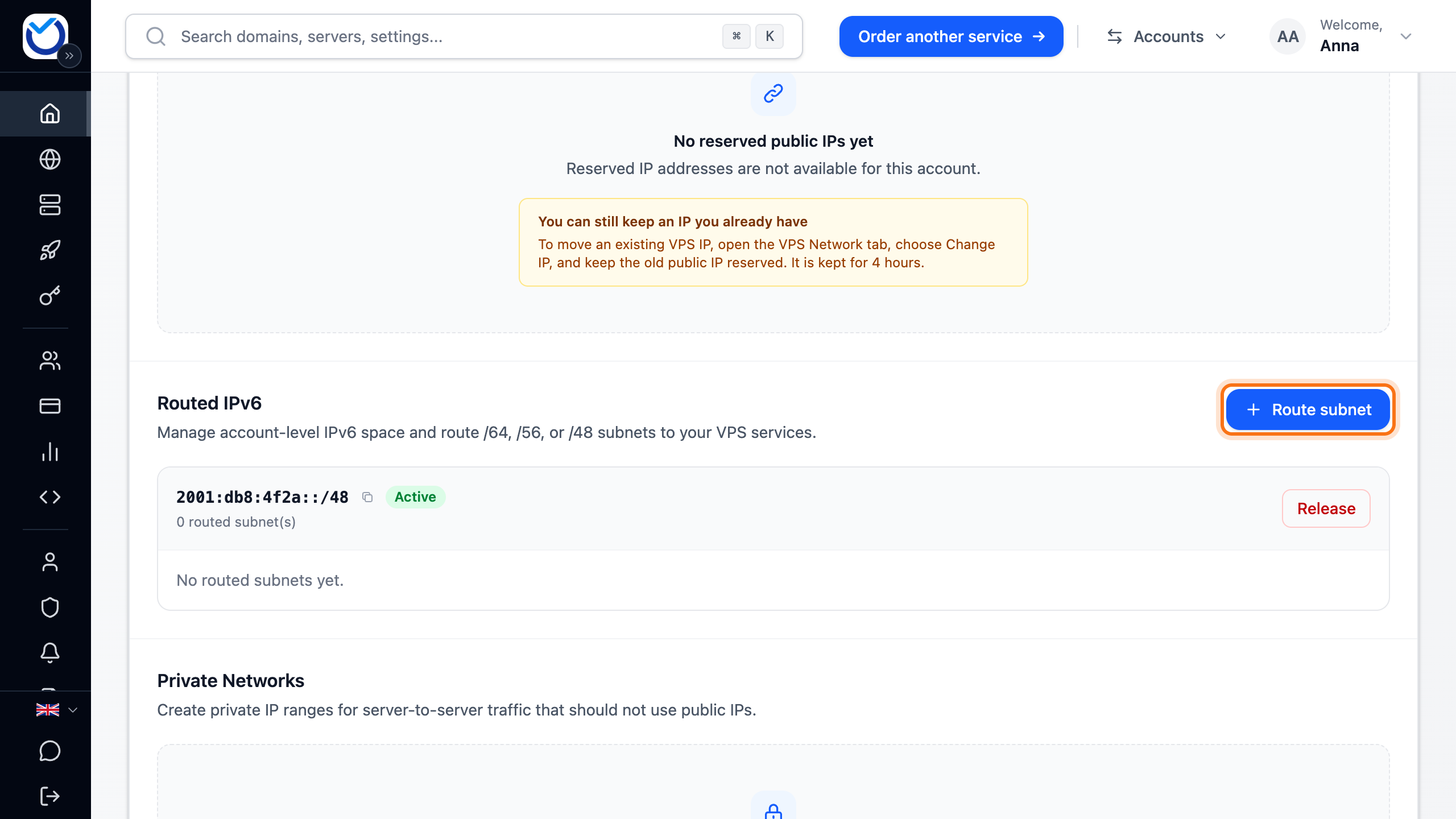Click the 'No routed subnets yet.' text

[x=260, y=580]
